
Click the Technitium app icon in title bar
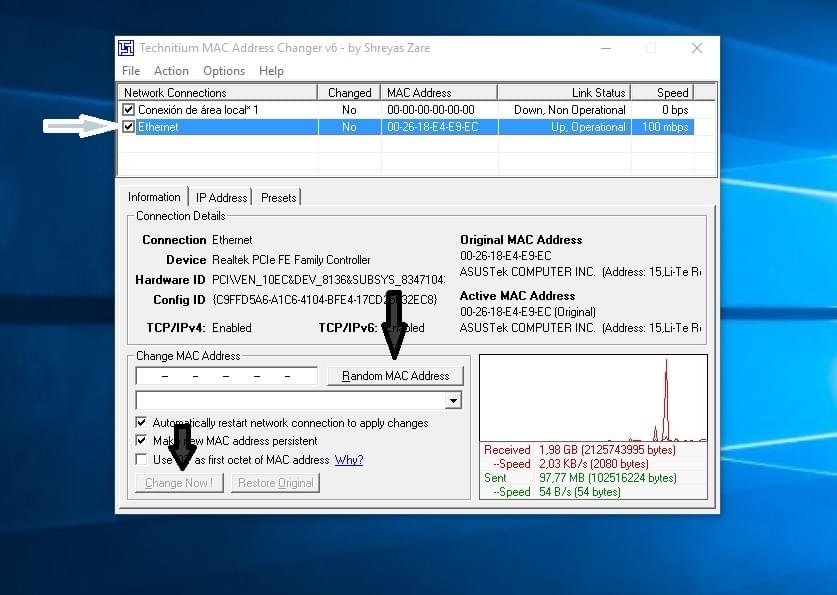126,48
